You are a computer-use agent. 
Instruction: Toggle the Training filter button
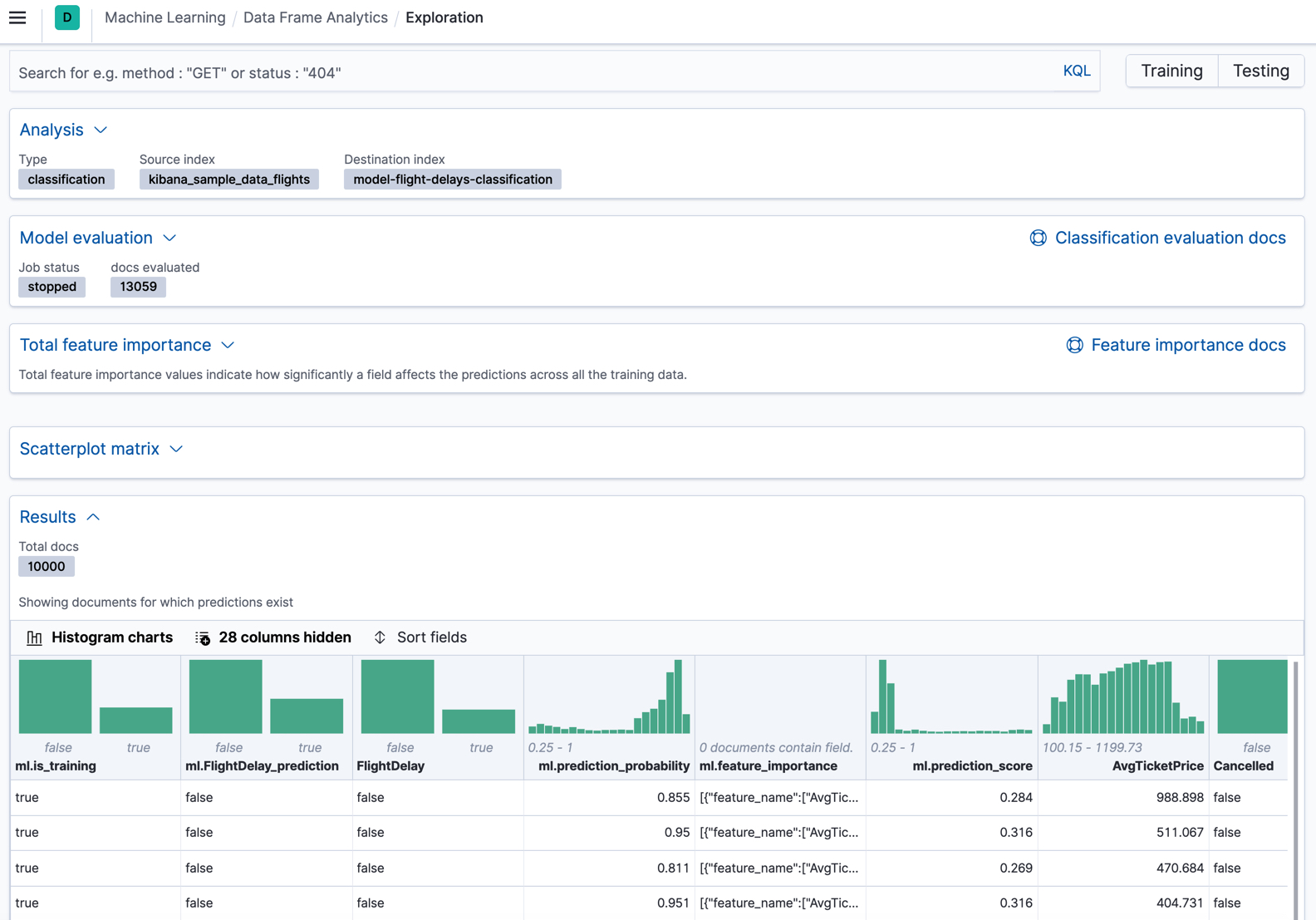[1171, 71]
